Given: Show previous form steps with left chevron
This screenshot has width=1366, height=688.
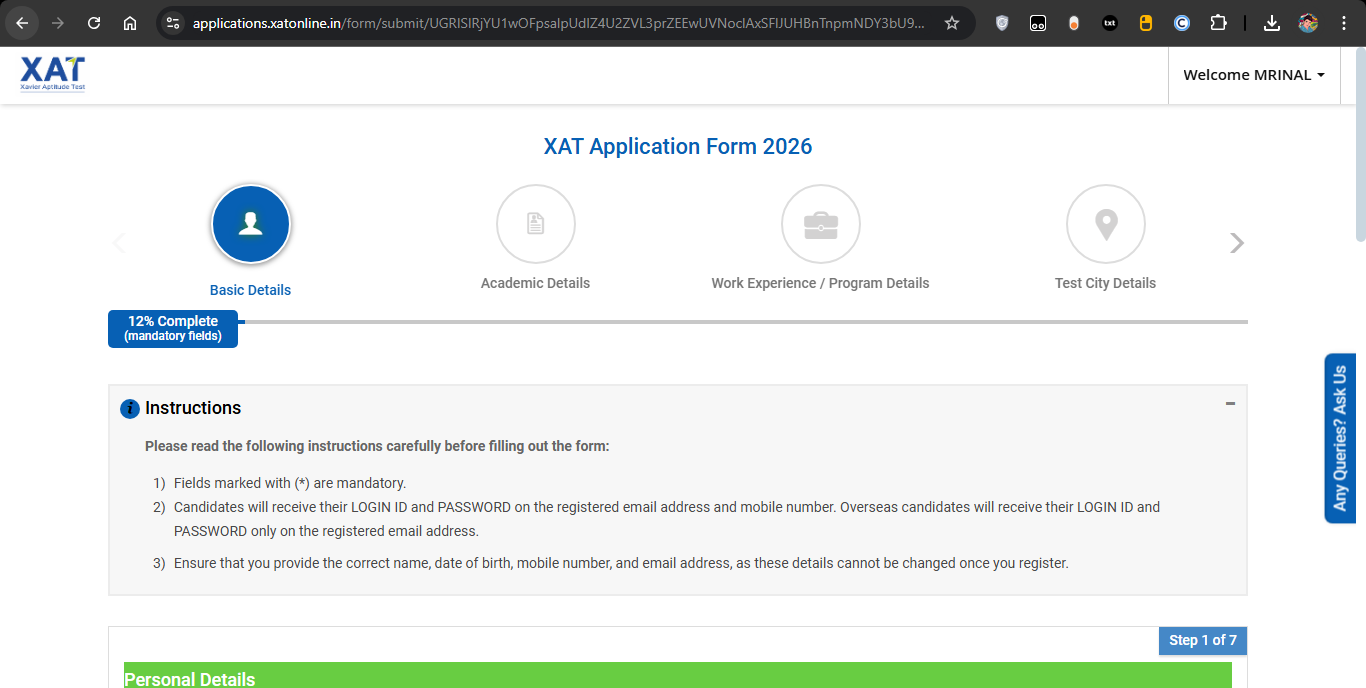Looking at the screenshot, I should [x=119, y=243].
